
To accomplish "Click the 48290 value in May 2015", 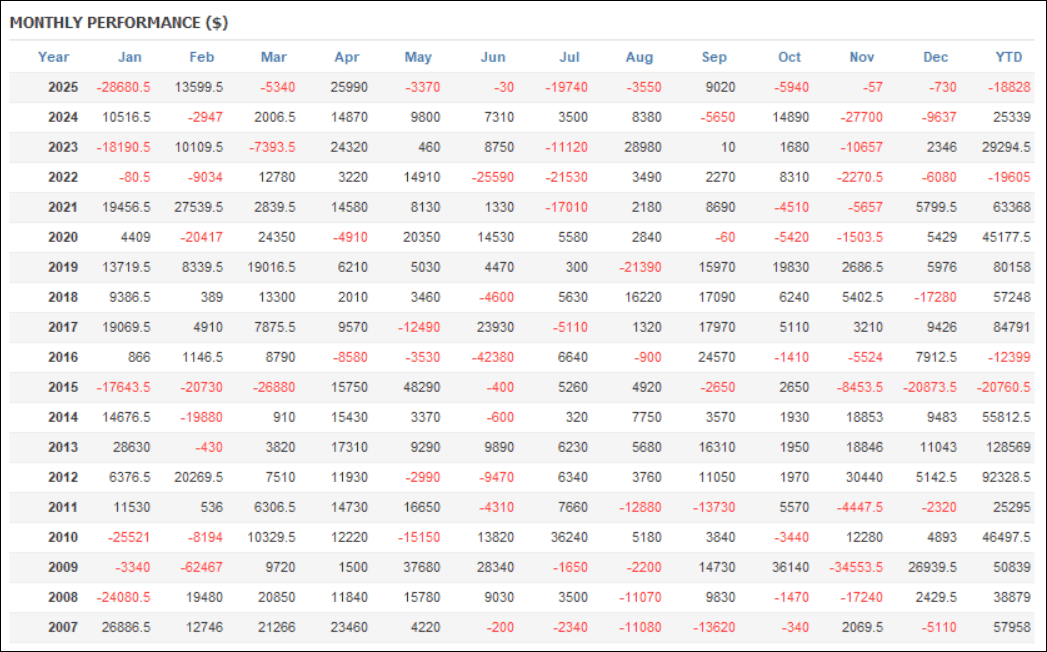I will 420,387.
